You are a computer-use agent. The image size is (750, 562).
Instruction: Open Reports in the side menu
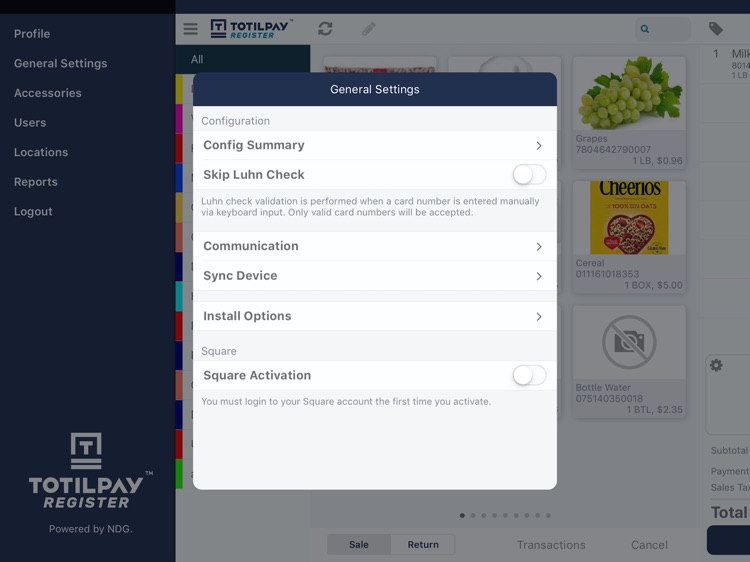point(36,182)
